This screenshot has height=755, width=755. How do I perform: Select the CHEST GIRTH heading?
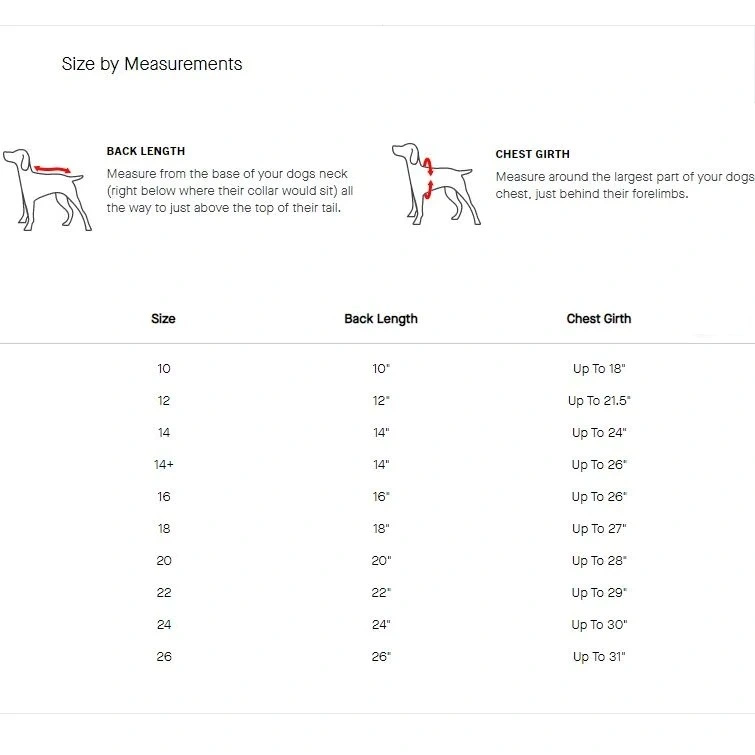[x=533, y=154]
